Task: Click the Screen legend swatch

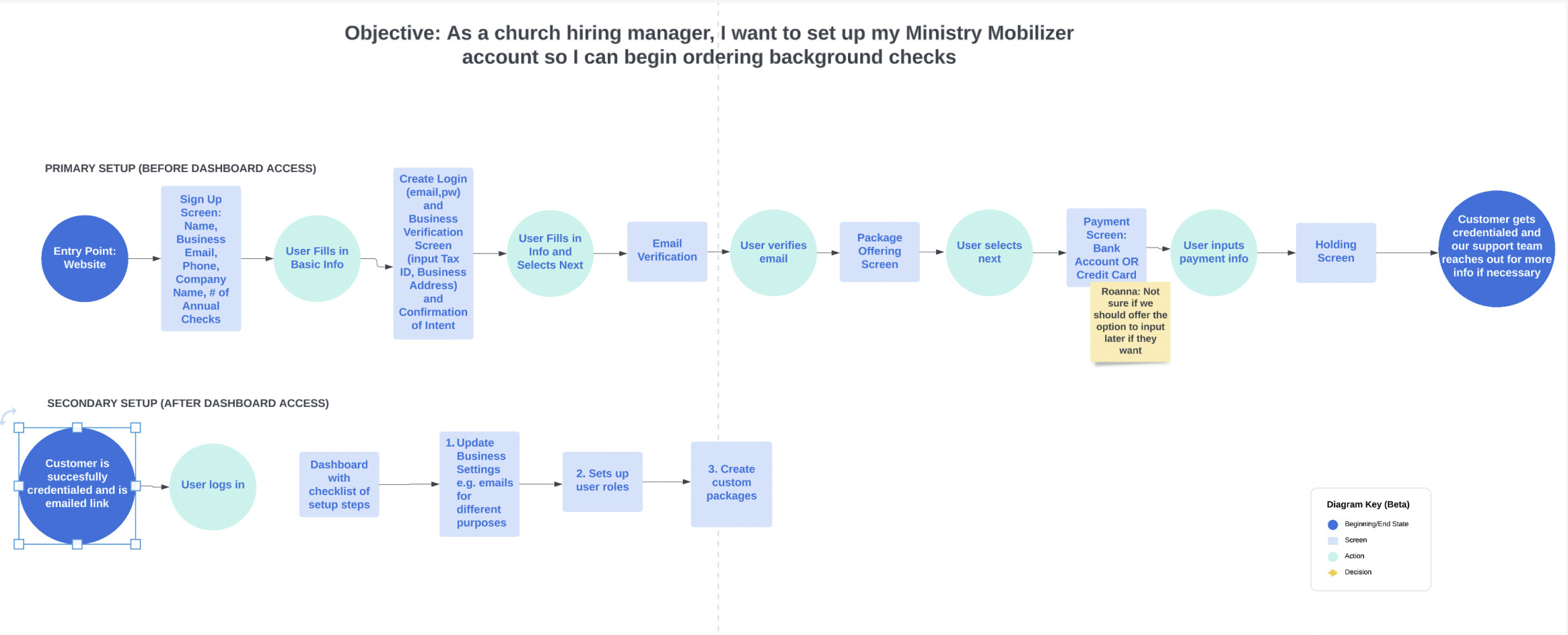Action: tap(1332, 541)
